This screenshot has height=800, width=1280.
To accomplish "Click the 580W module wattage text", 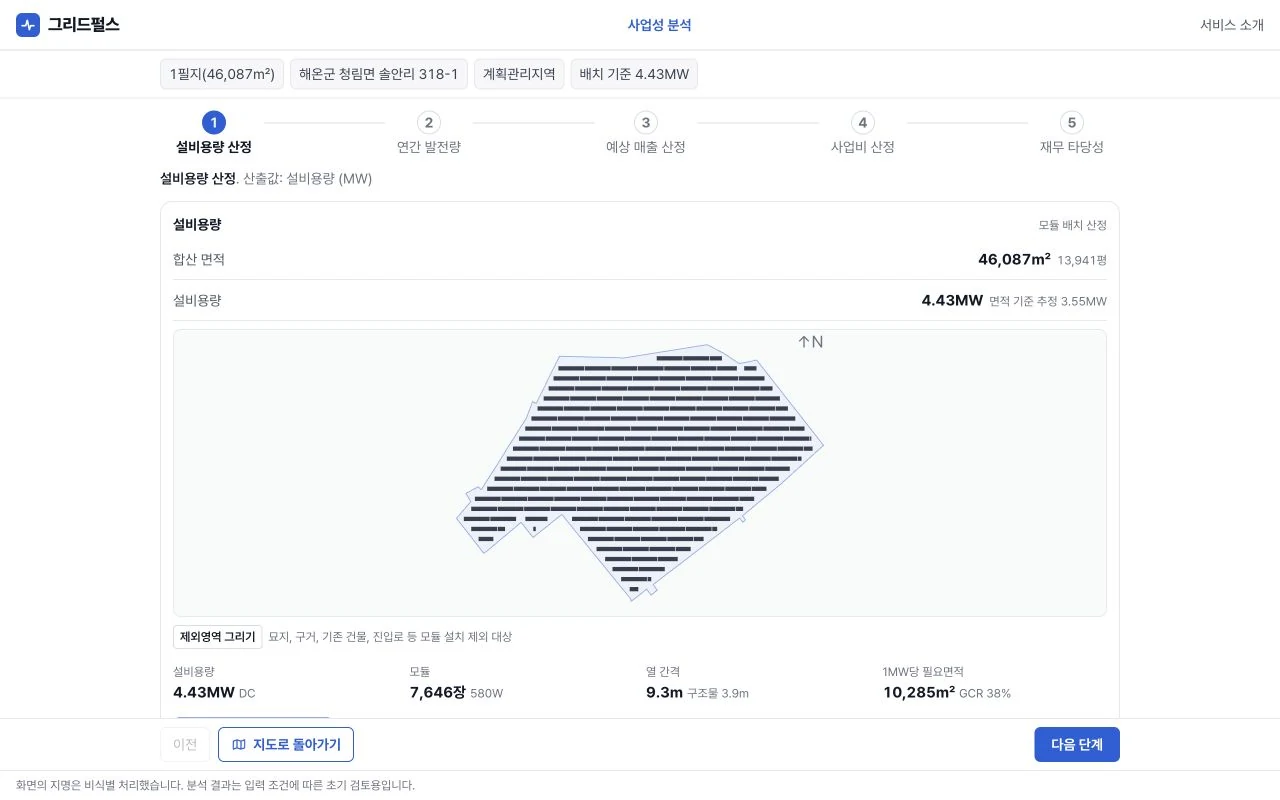I will 487,693.
